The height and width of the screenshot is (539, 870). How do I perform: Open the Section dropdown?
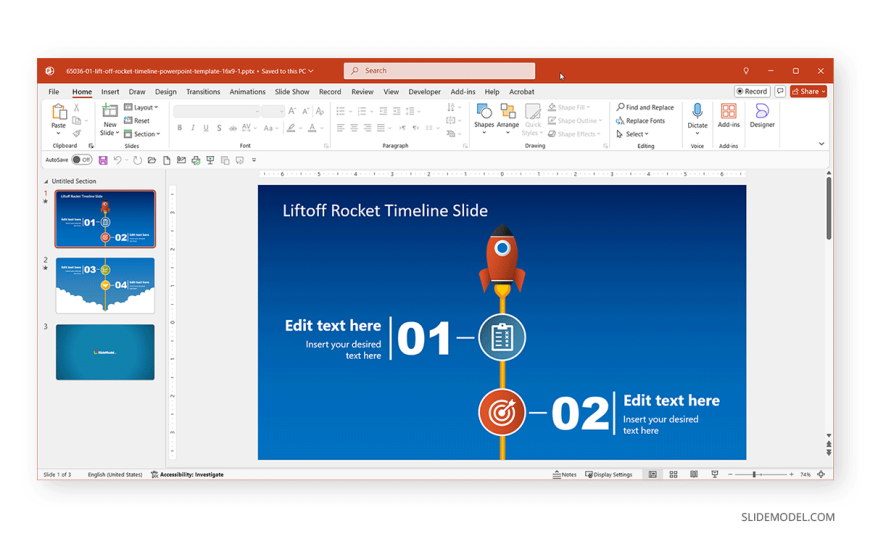pos(143,134)
